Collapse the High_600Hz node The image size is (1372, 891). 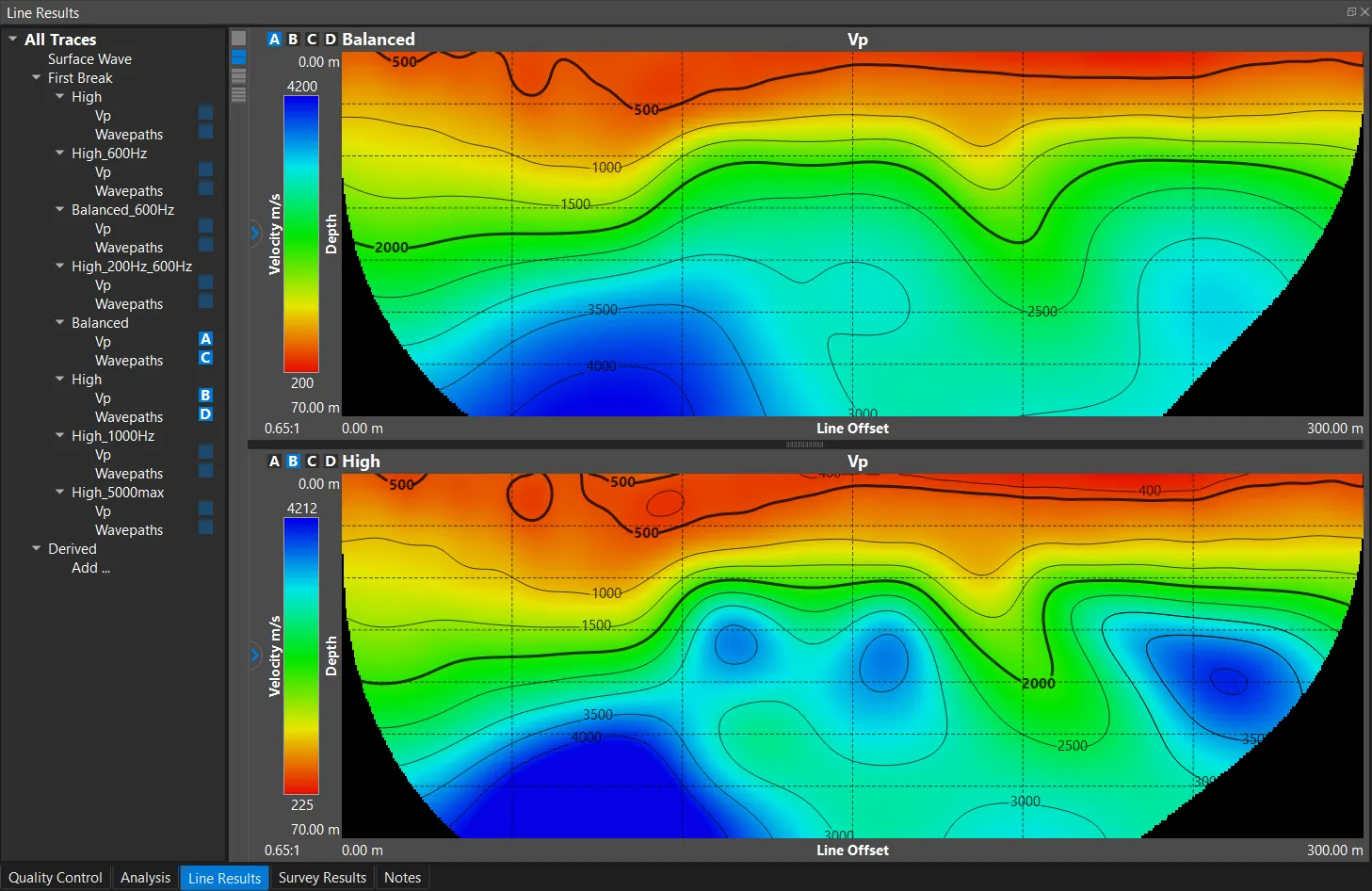point(60,153)
